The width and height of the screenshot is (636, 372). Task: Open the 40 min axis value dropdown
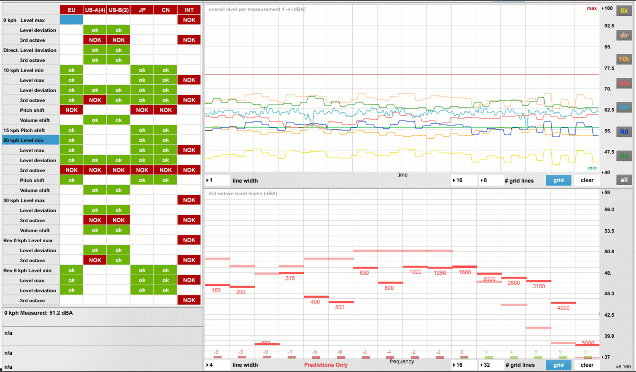pyautogui.click(x=607, y=172)
